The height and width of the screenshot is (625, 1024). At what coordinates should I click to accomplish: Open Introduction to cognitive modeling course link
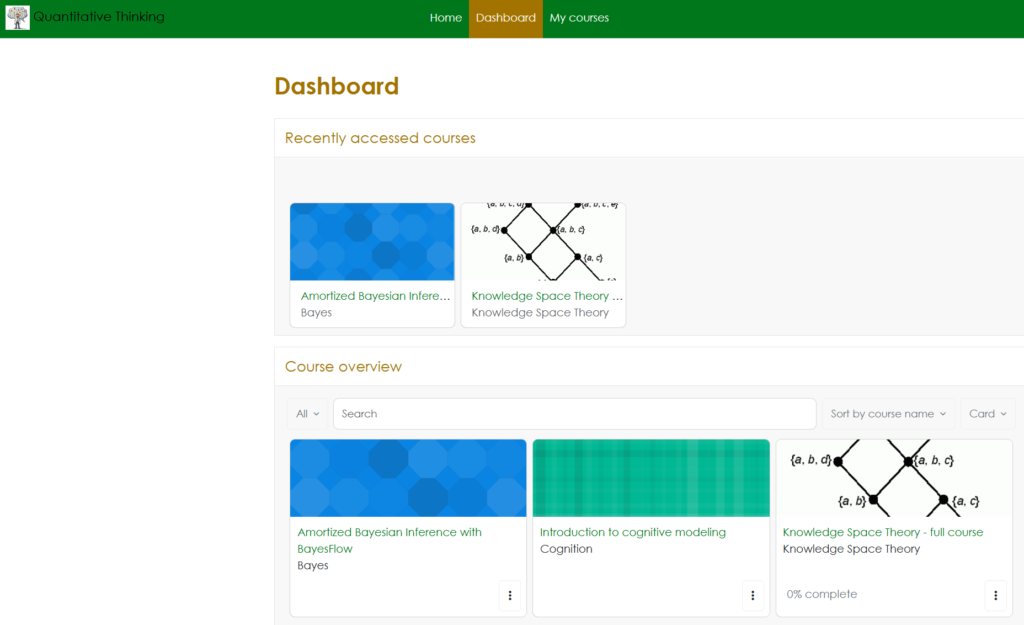click(632, 532)
